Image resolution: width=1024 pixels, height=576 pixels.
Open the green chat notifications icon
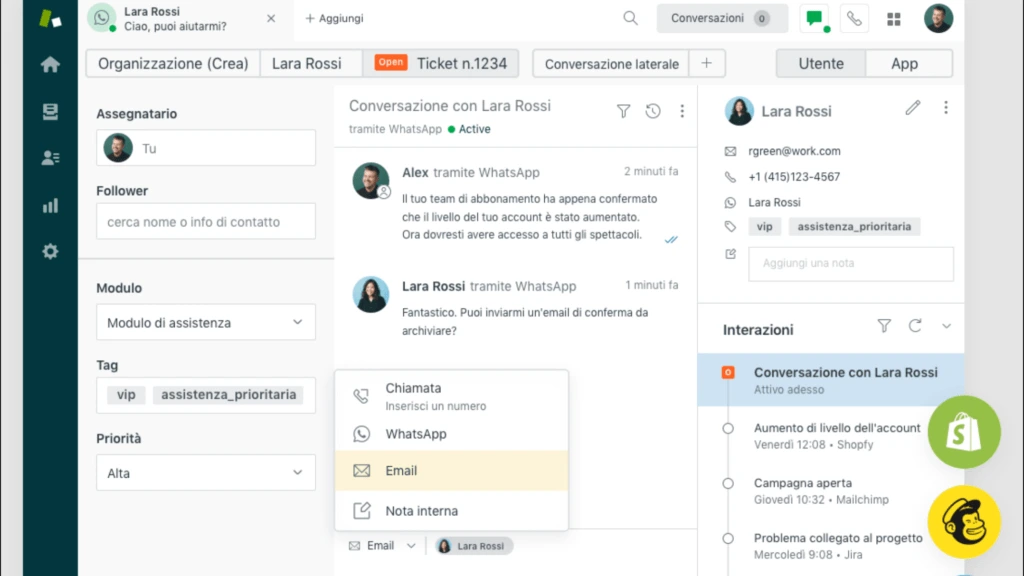[x=814, y=17]
